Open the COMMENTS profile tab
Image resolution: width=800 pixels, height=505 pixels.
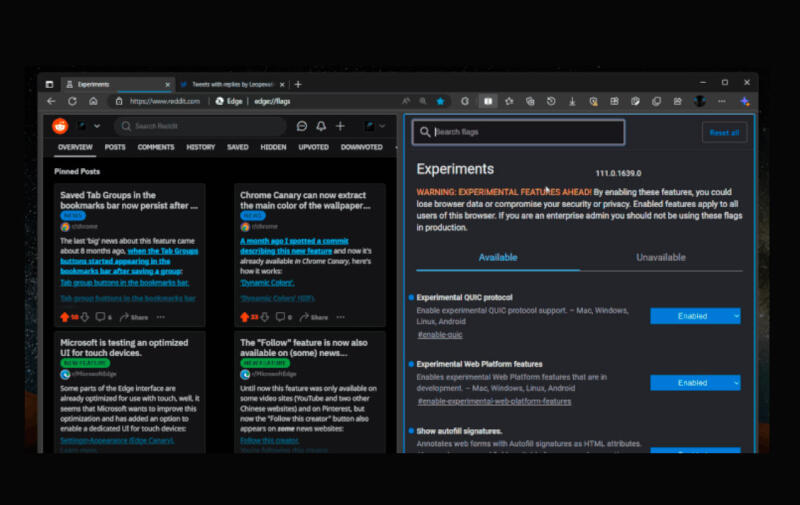(156, 147)
